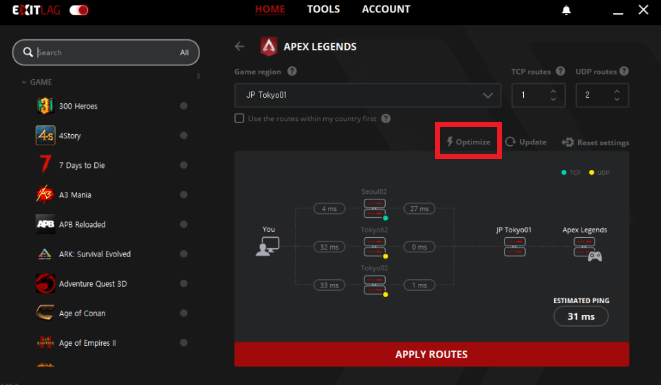Enable routes within my country first checkbox
Image resolution: width=661 pixels, height=385 pixels.
[239, 118]
